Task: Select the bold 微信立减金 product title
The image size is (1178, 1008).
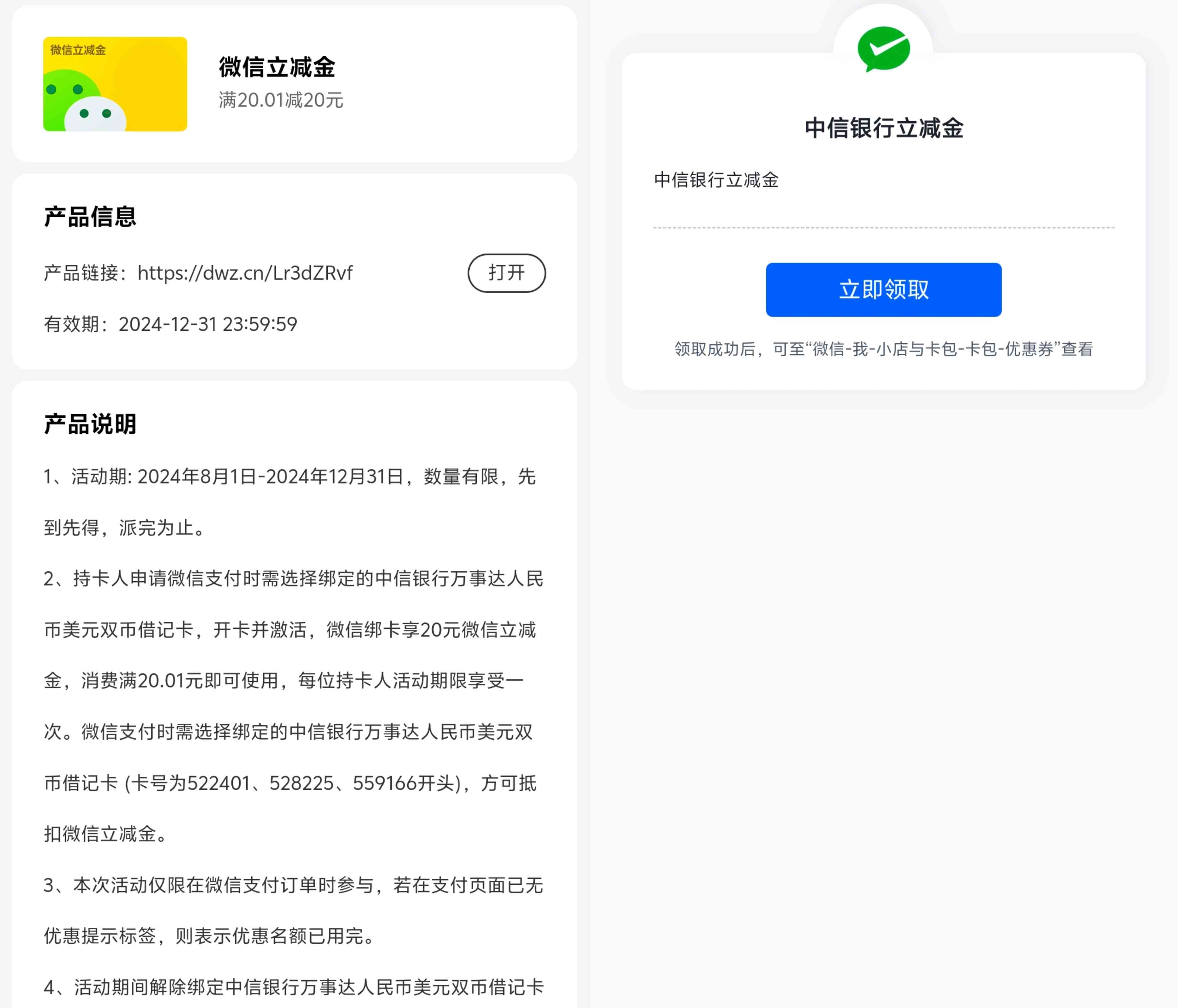Action: coord(277,67)
